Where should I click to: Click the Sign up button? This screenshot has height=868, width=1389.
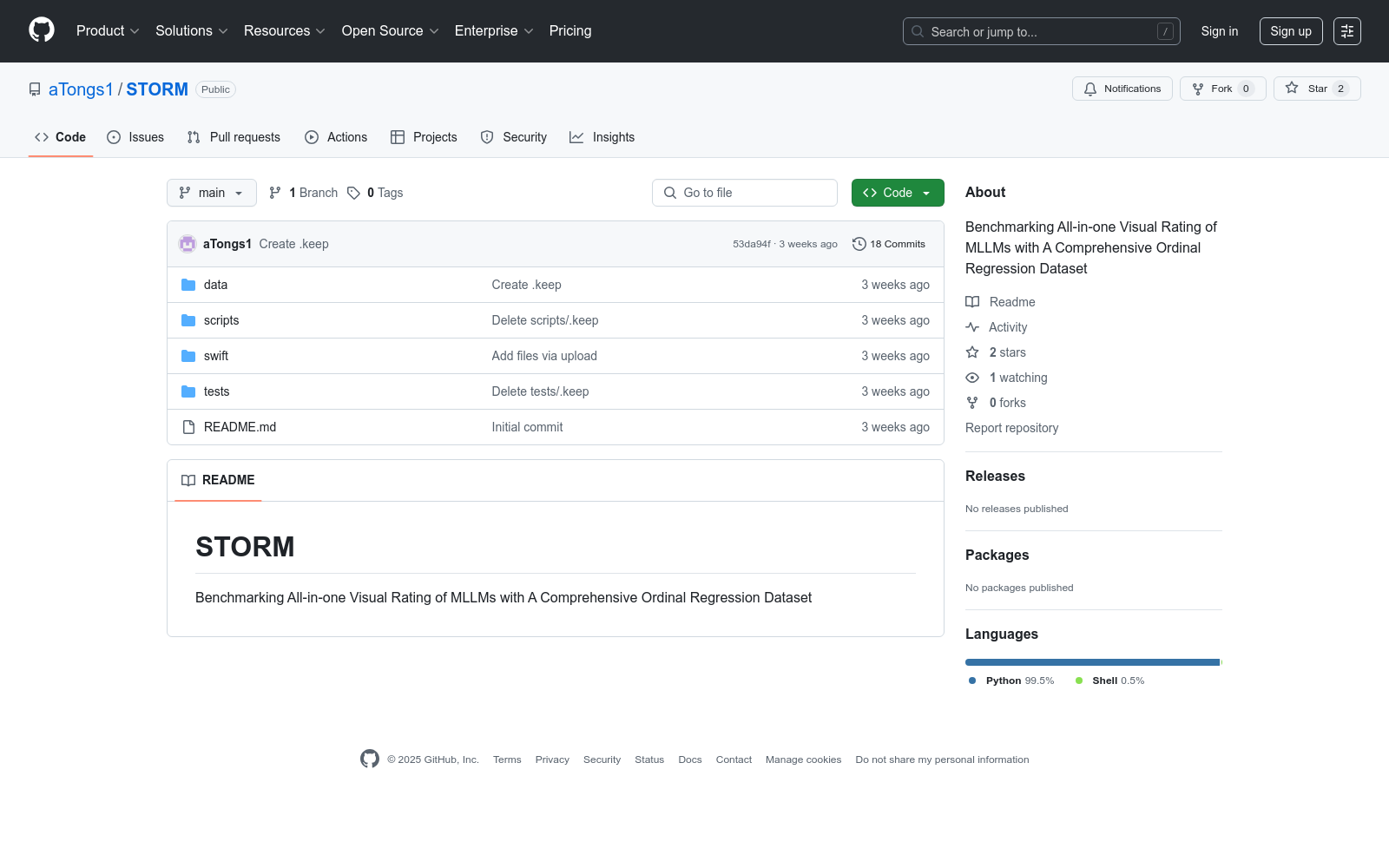click(1291, 31)
